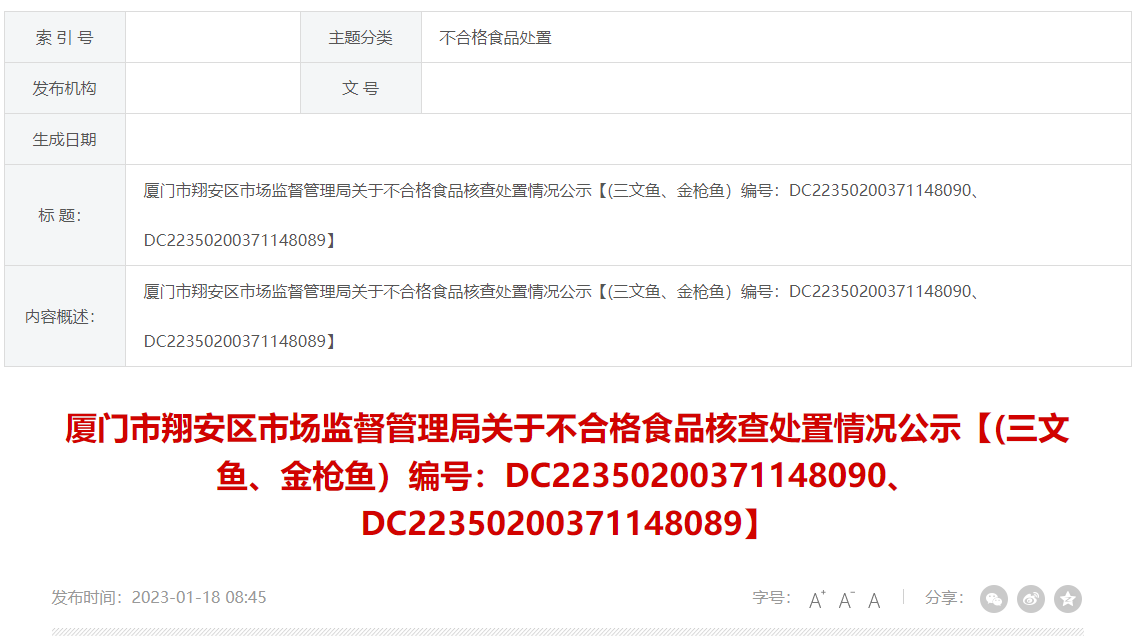Screen dimensions: 1138x644
Task: Click the red article headline
Action: point(567,476)
